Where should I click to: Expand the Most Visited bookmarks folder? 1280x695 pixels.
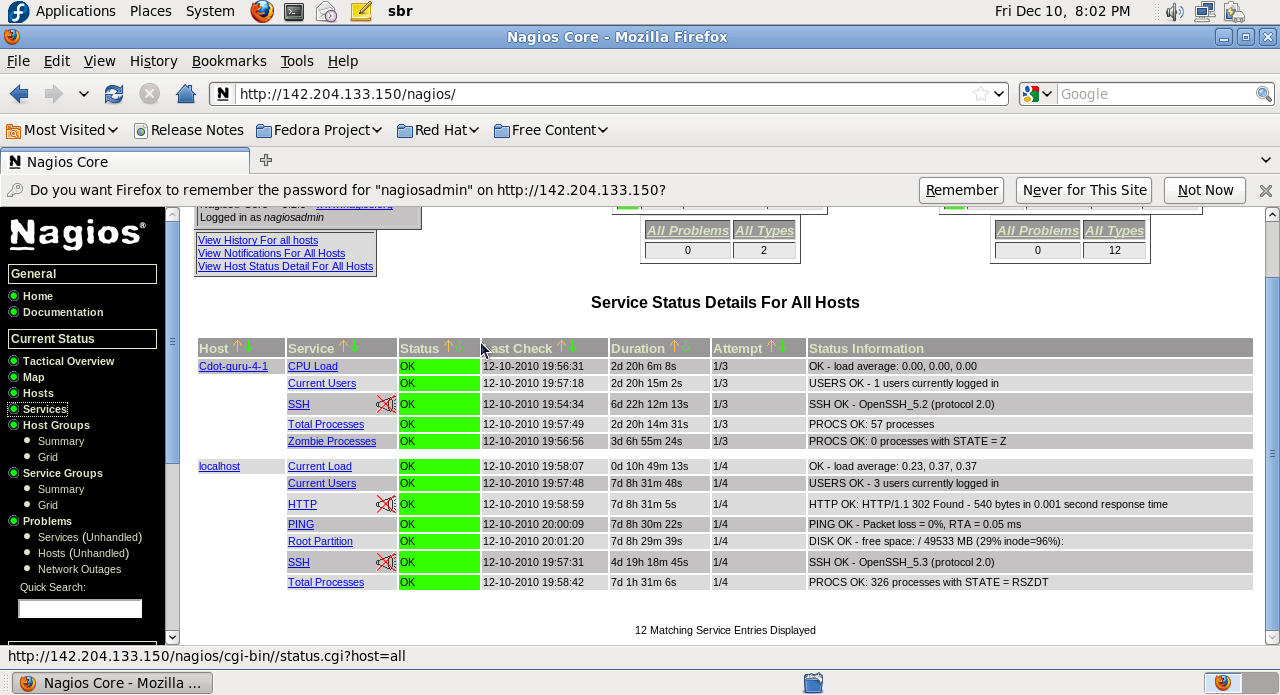point(62,130)
